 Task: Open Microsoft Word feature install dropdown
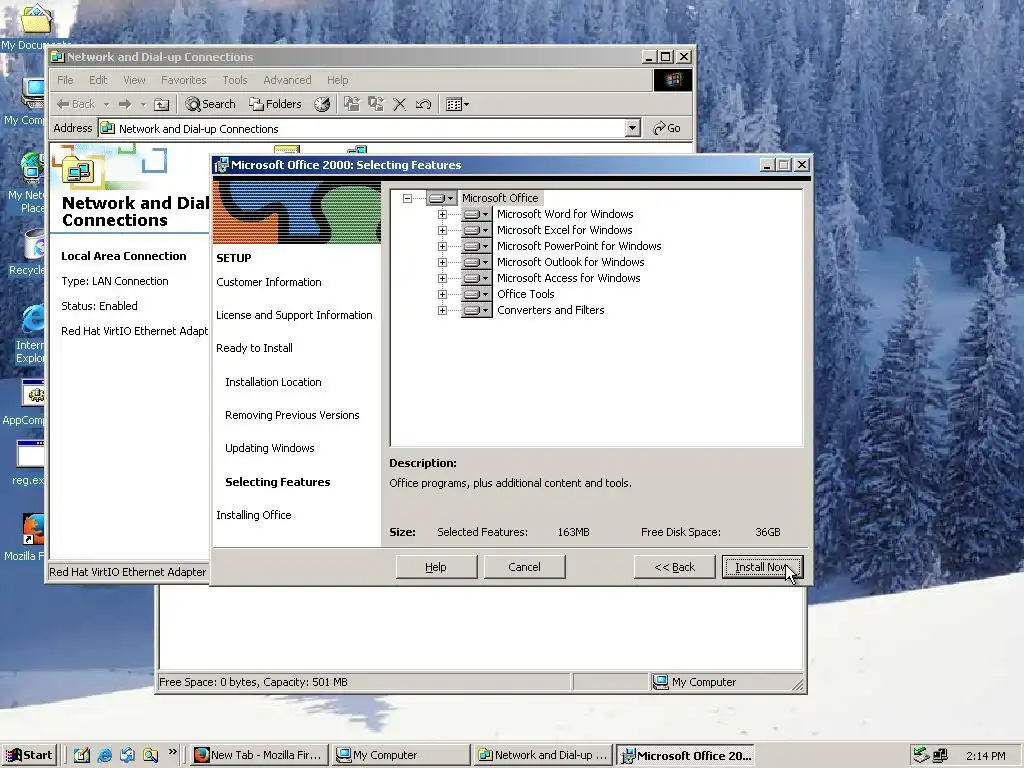477,214
